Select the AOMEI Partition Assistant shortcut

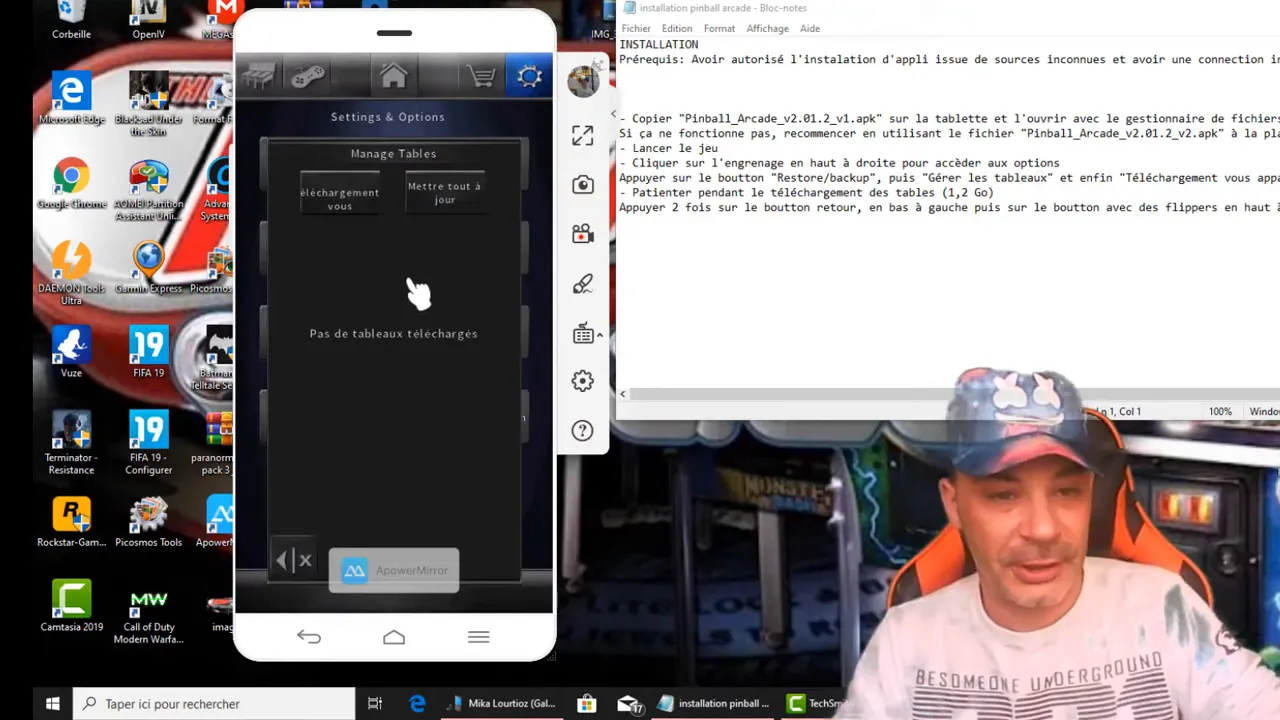pos(148,191)
